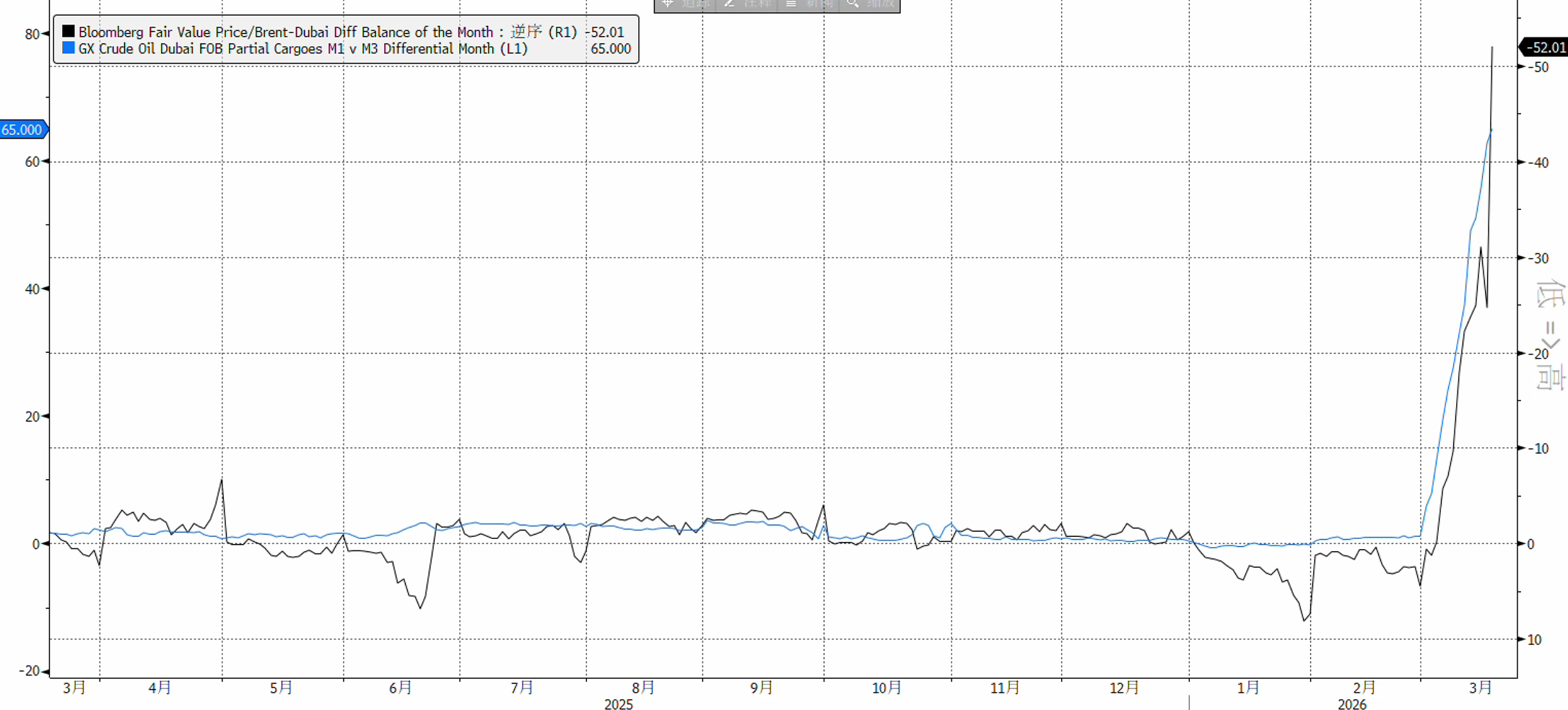Click the -20 tick on the left axis
Image resolution: width=1568 pixels, height=710 pixels.
pyautogui.click(x=29, y=671)
